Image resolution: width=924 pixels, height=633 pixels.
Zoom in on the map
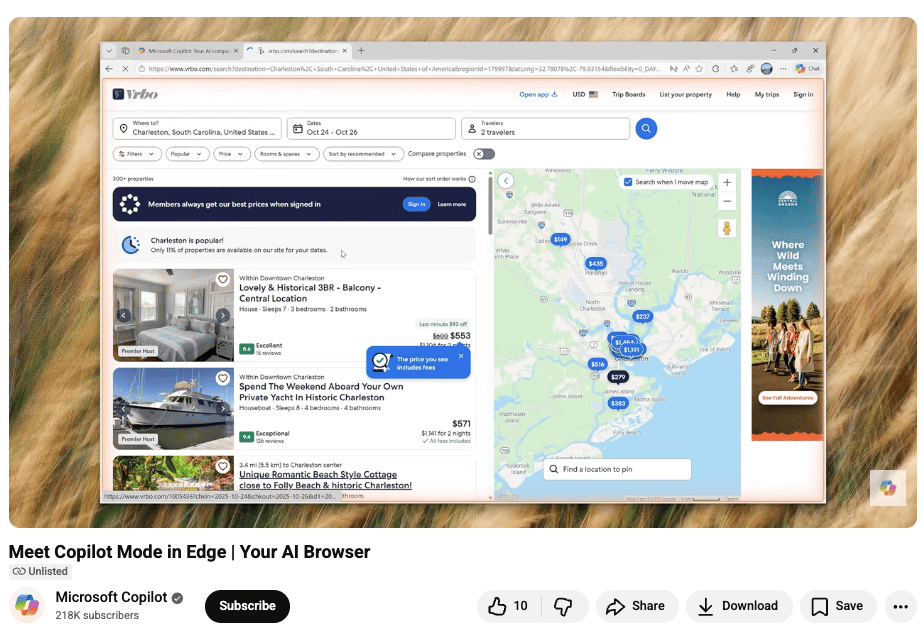[727, 183]
